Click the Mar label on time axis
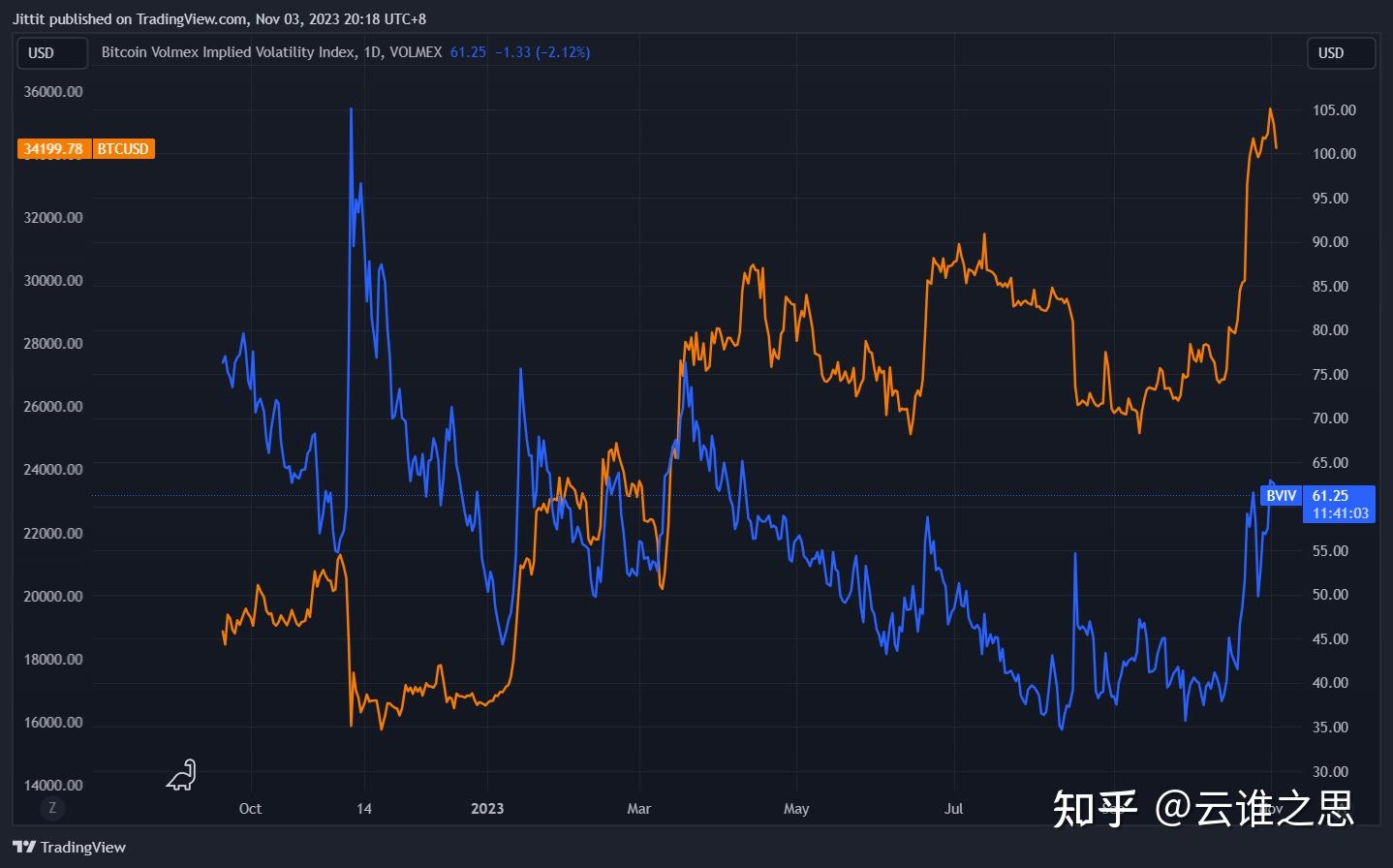The height and width of the screenshot is (868, 1393). tap(639, 808)
